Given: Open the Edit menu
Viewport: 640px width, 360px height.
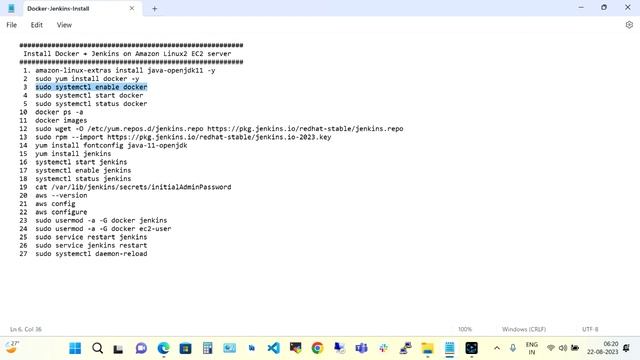Looking at the screenshot, I should coord(36,25).
